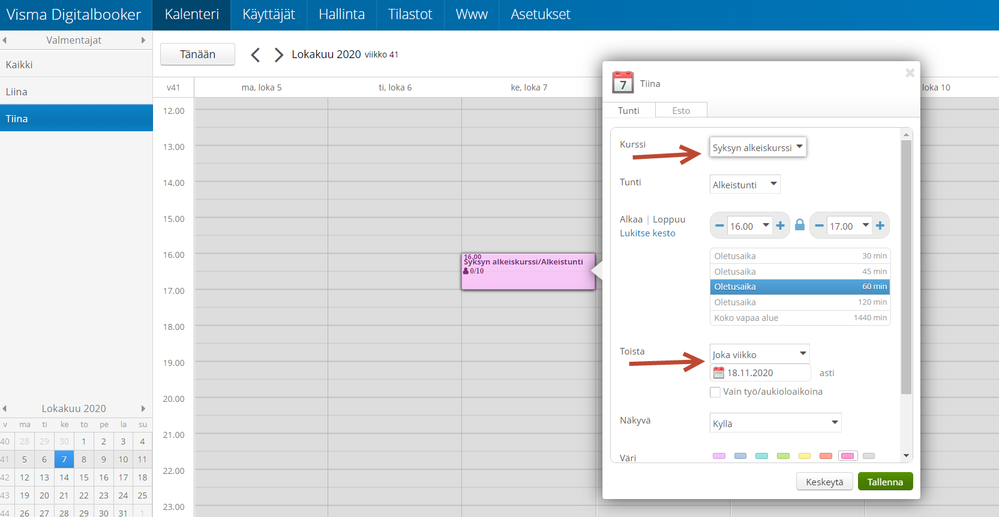Open the Tunti dropdown Alkeistunti

745,184
